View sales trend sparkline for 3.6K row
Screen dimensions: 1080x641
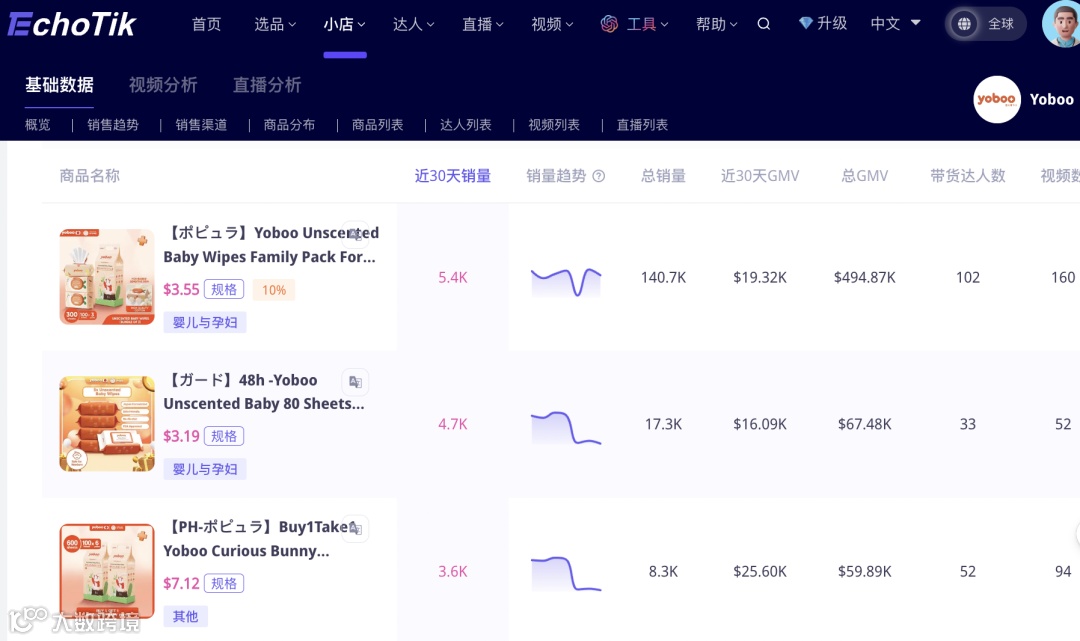565,574
